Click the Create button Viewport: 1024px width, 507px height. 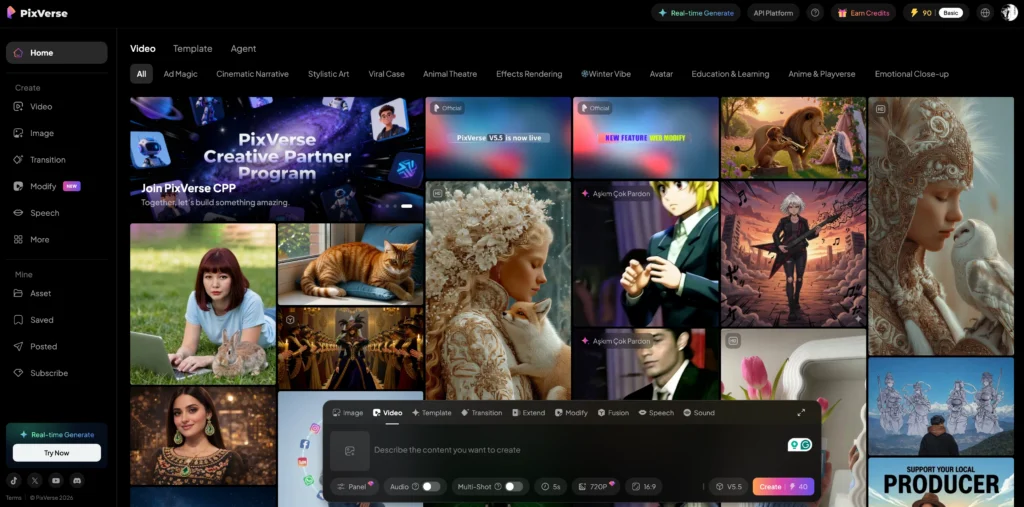[783, 487]
